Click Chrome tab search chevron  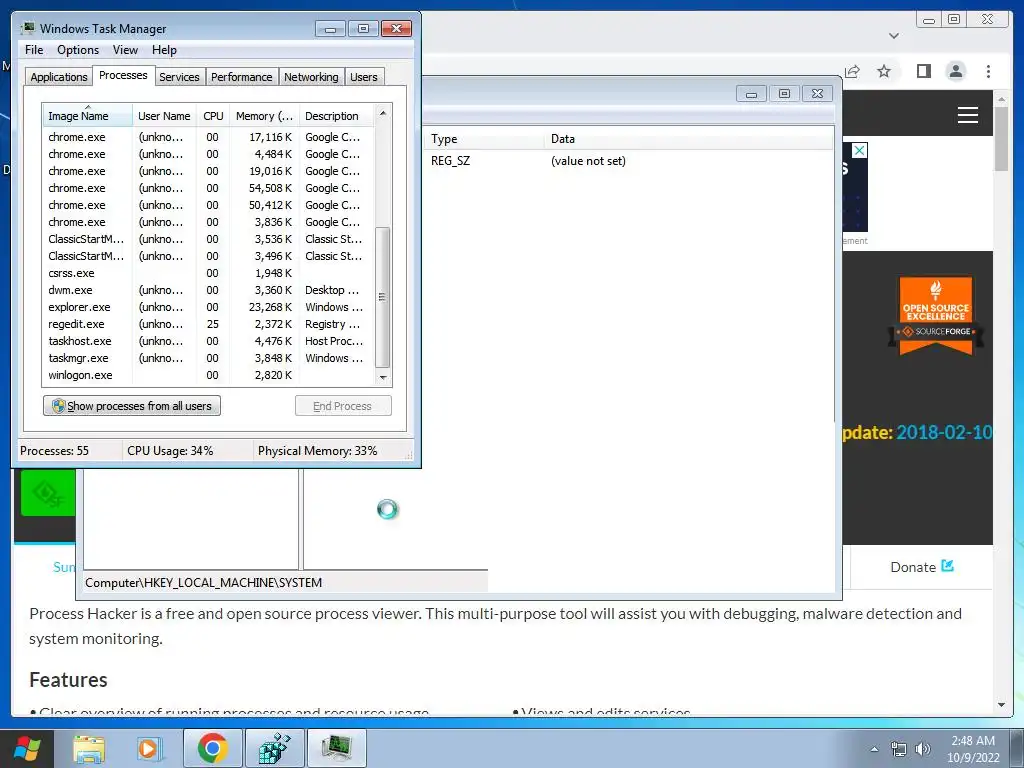pyautogui.click(x=894, y=36)
